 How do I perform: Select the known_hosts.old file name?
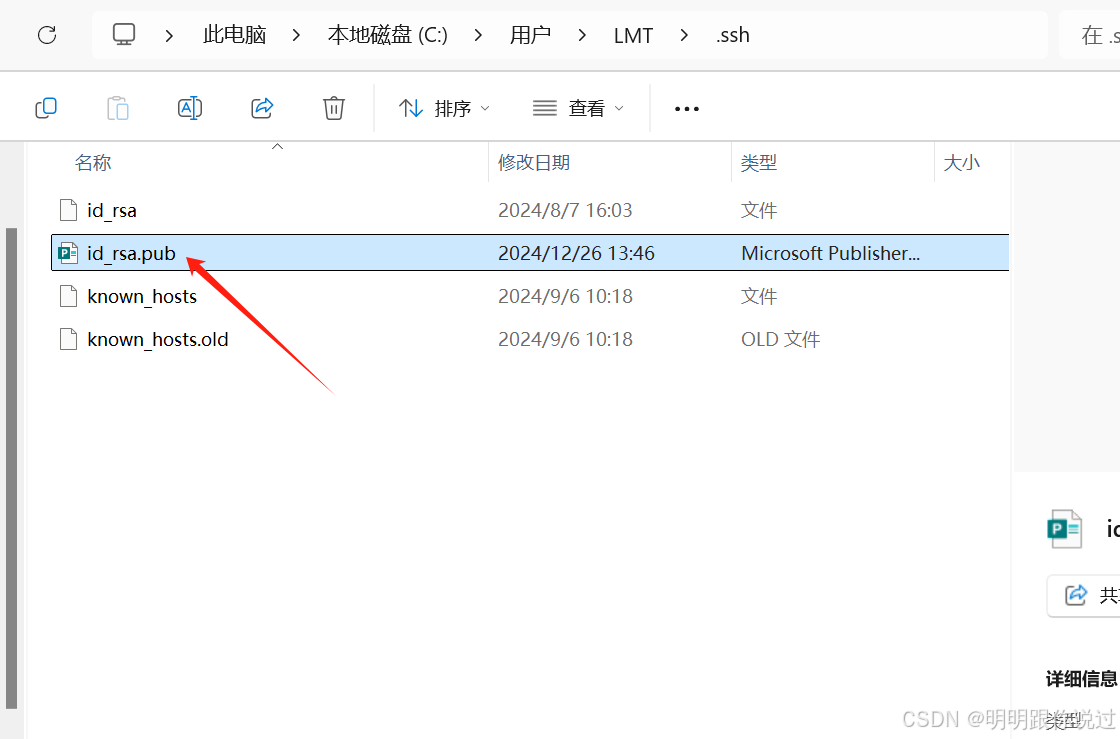tap(158, 339)
